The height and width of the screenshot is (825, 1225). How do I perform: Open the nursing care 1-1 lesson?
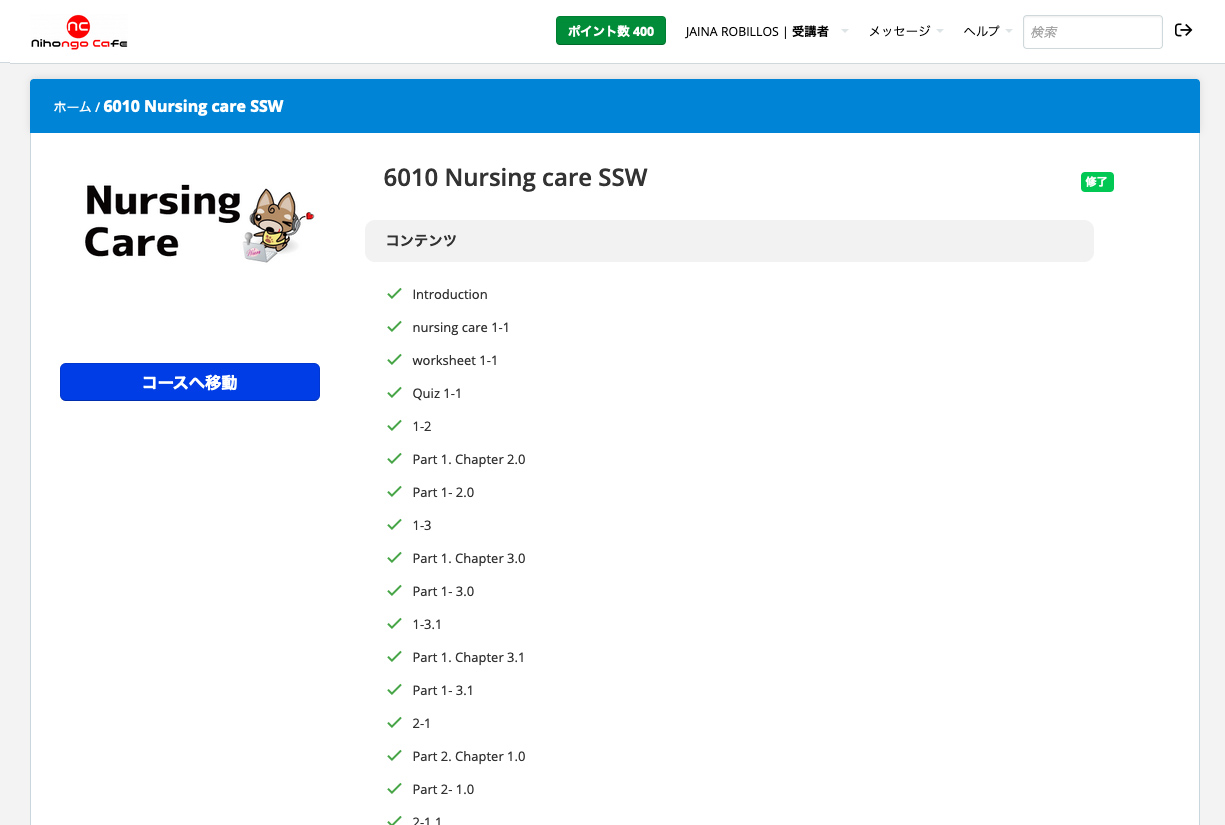[460, 327]
